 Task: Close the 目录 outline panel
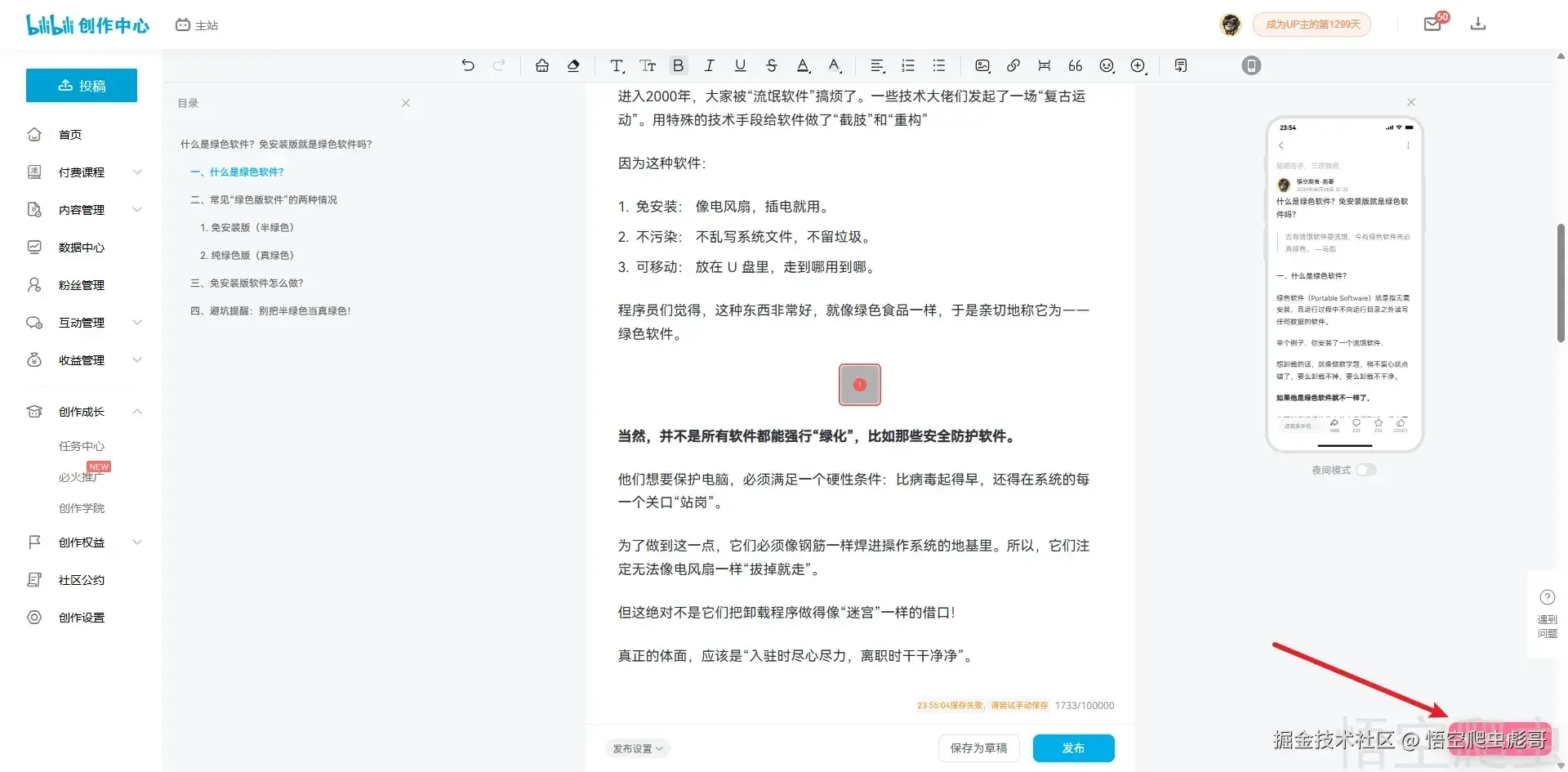406,103
